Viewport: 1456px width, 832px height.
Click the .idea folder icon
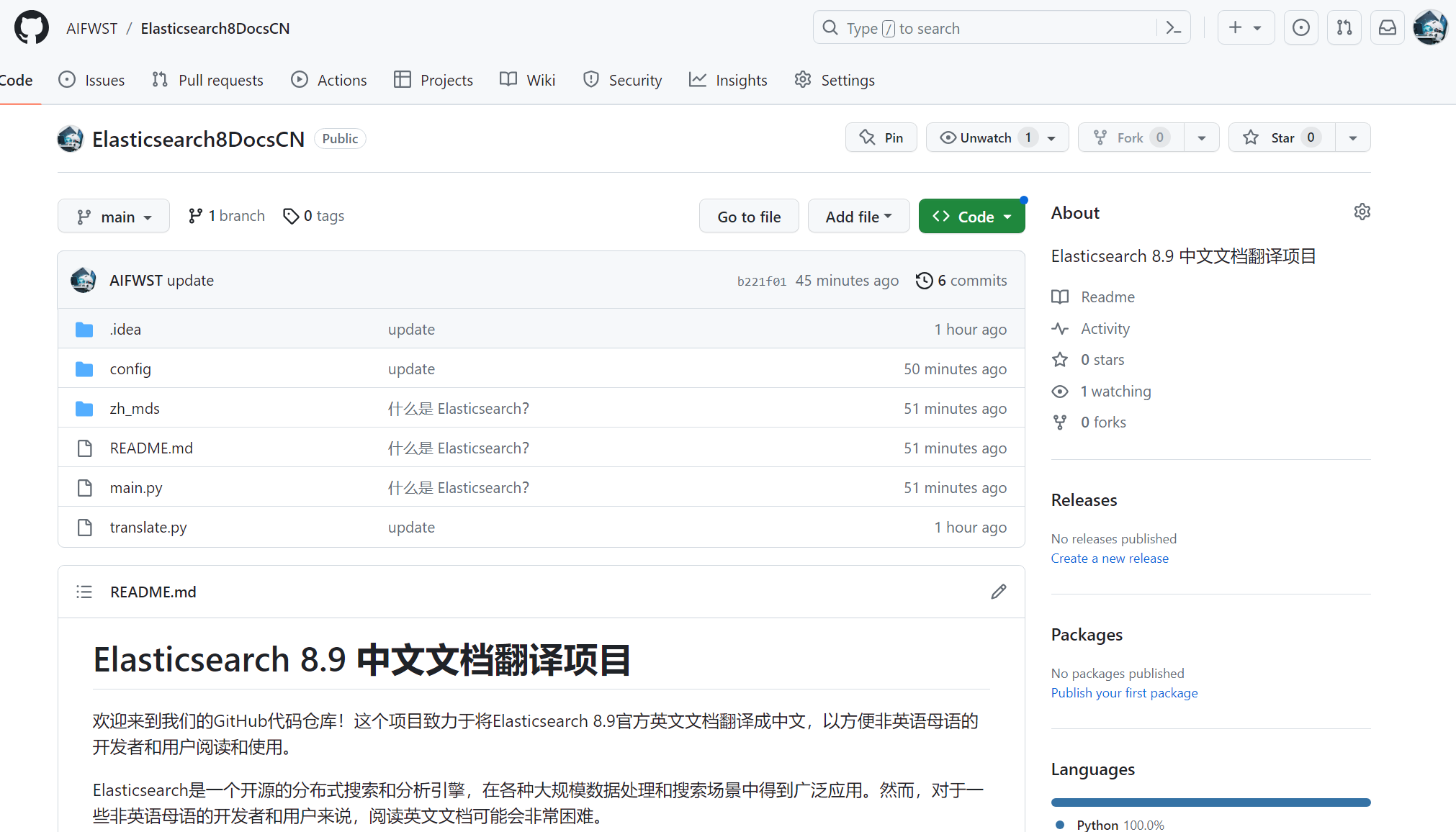(84, 328)
